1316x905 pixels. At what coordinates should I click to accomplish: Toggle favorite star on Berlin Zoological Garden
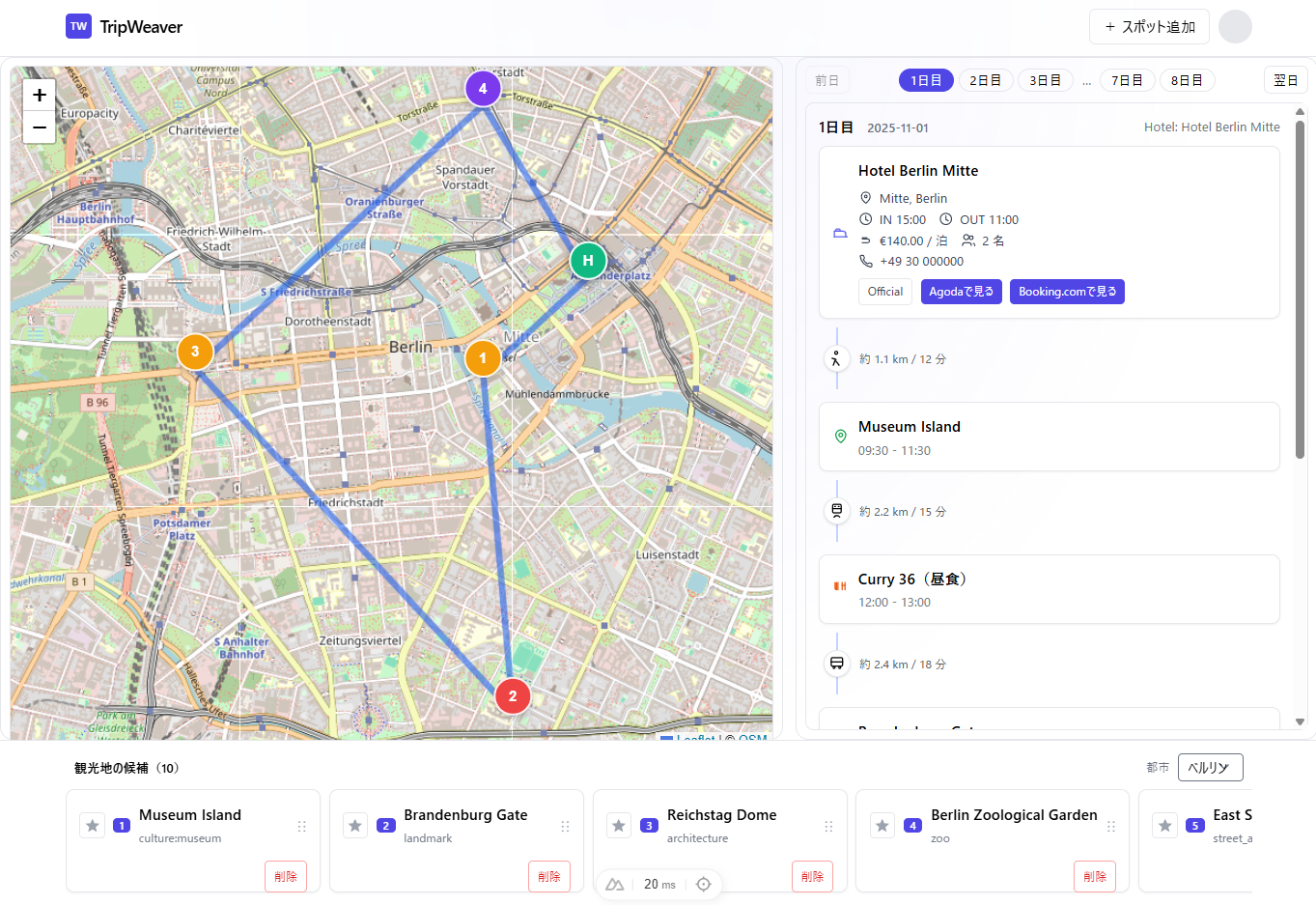pos(882,826)
